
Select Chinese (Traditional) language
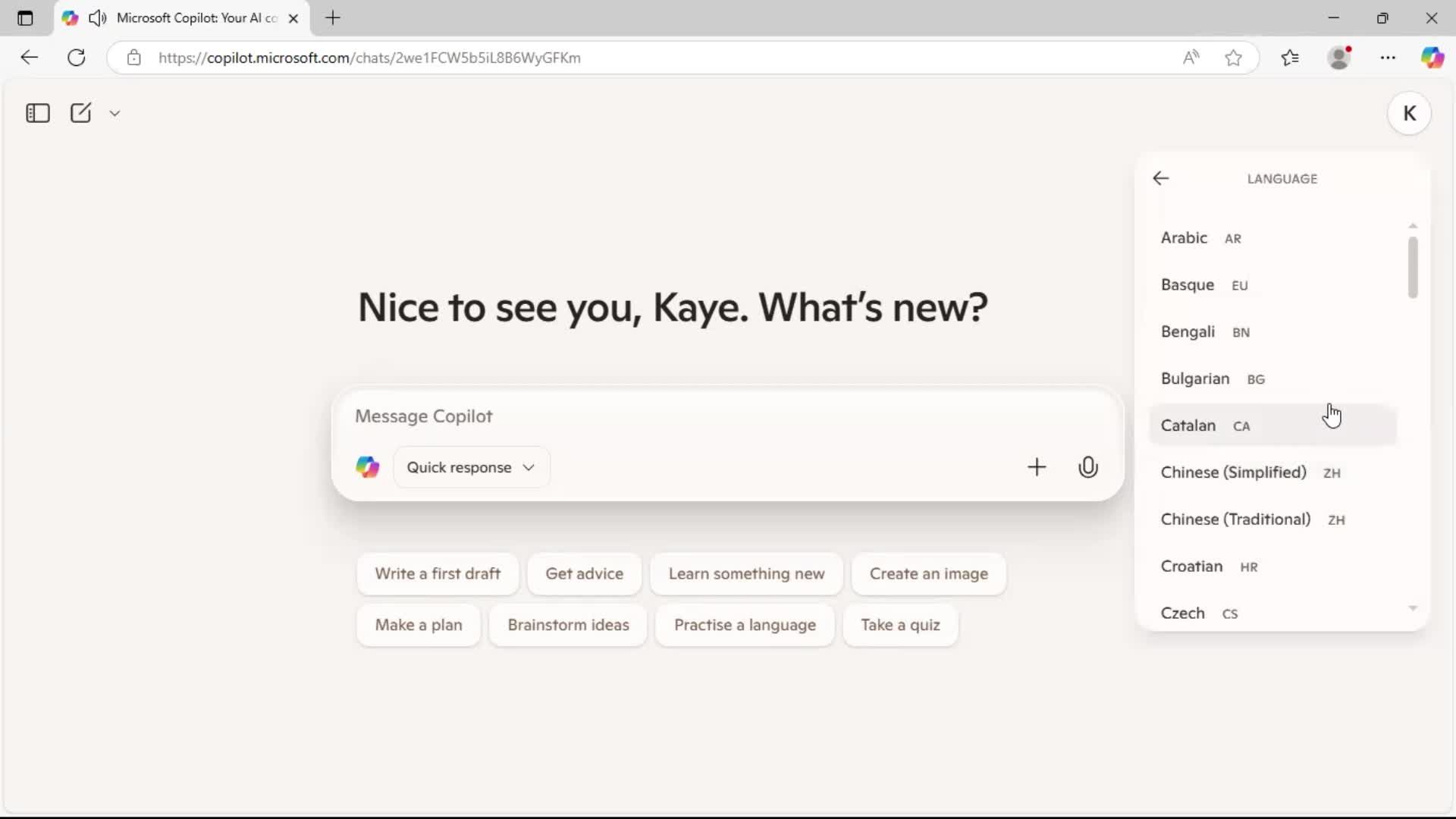coord(1272,519)
